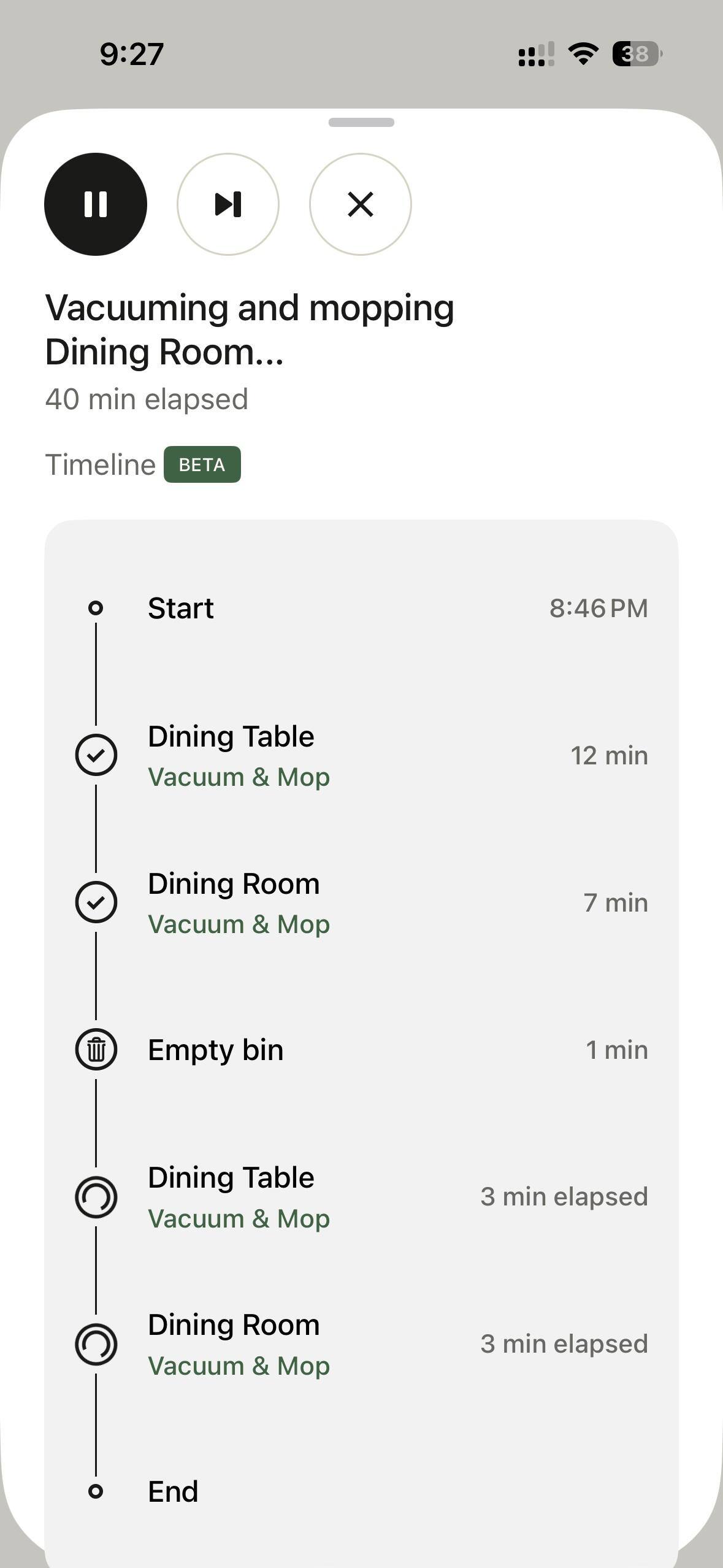Pause the cleaning job
The image size is (723, 1568).
tap(96, 204)
